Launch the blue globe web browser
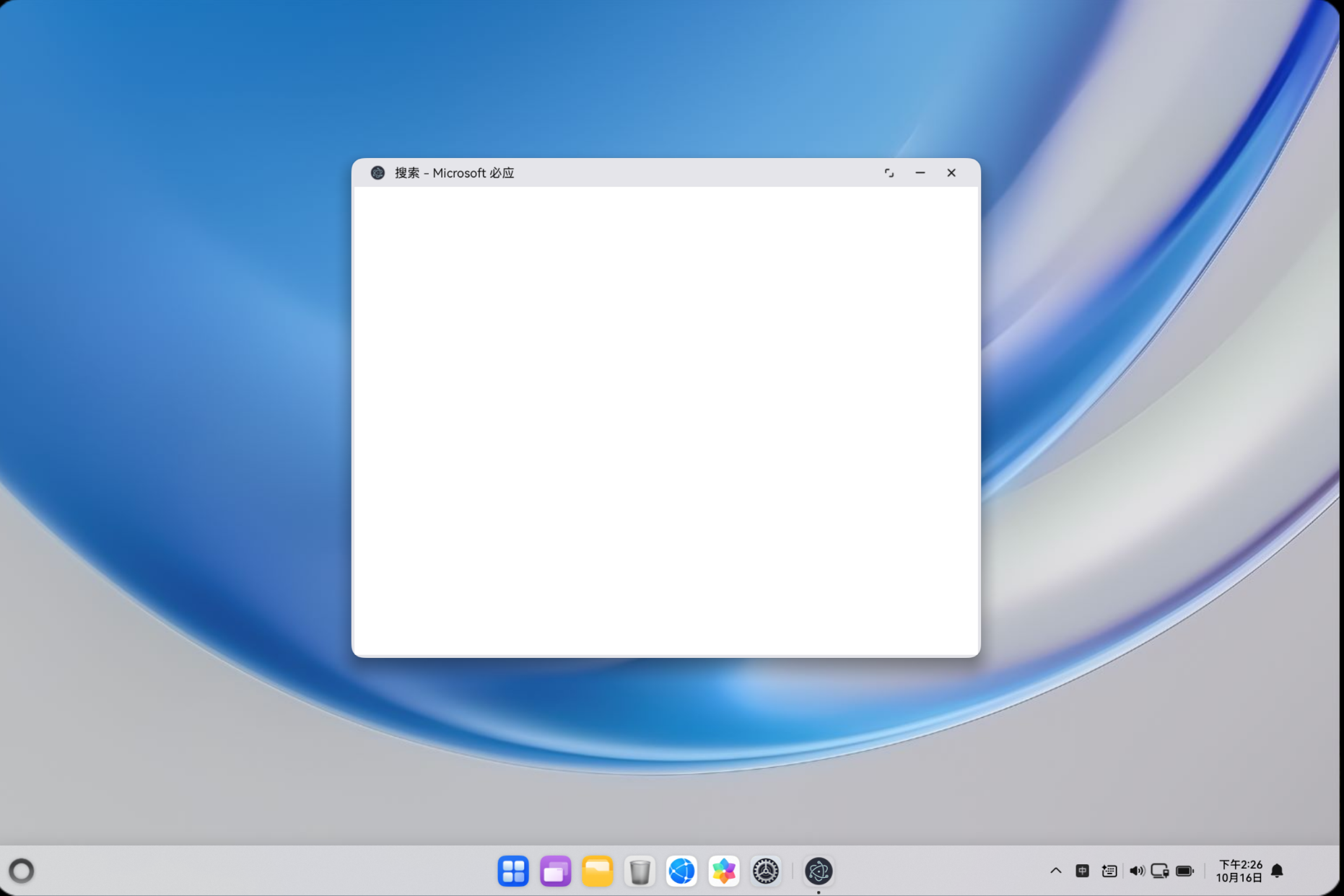This screenshot has height=896, width=1344. coord(681,871)
